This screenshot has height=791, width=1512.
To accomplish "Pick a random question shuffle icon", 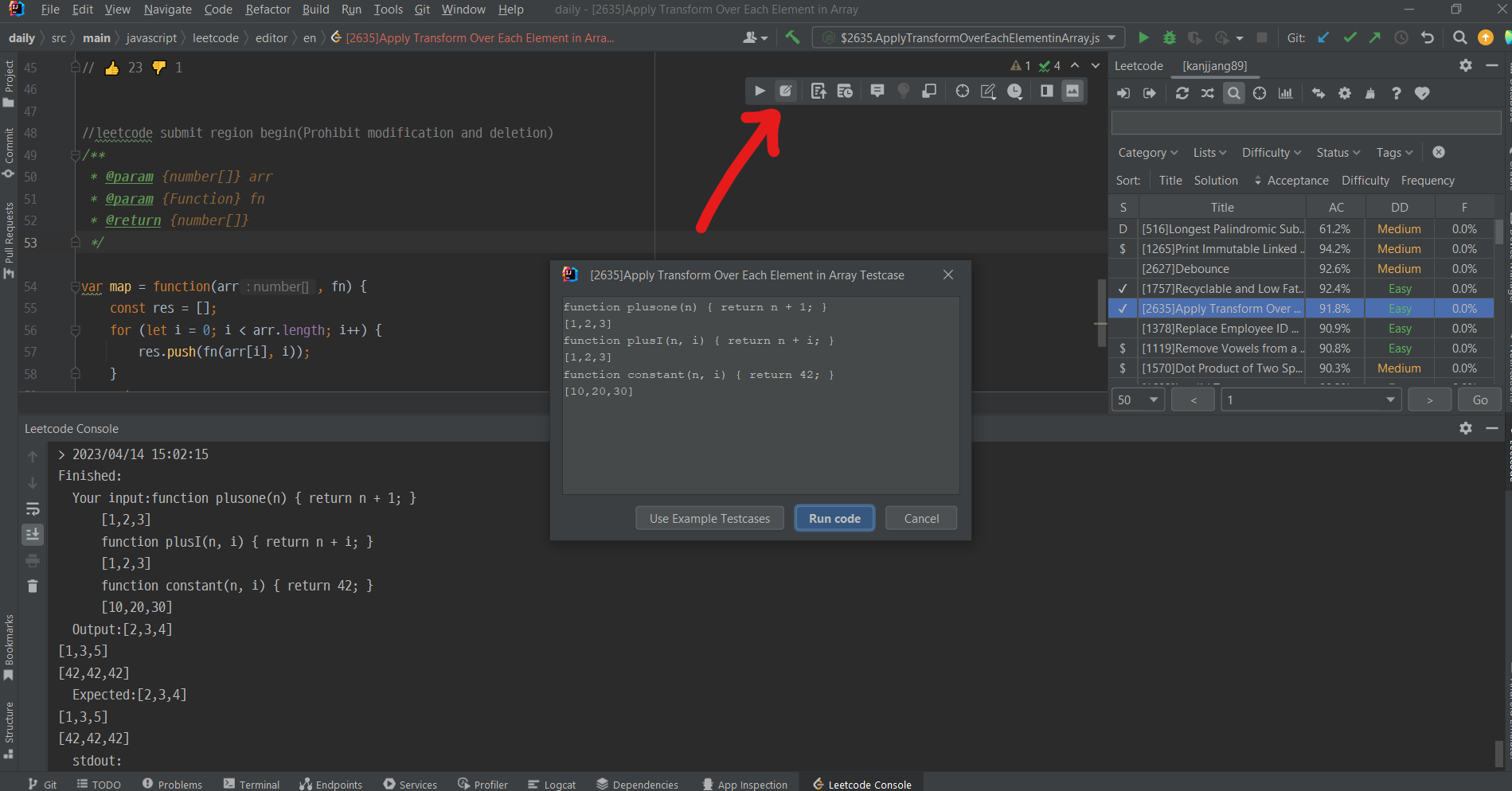I will [x=1208, y=93].
